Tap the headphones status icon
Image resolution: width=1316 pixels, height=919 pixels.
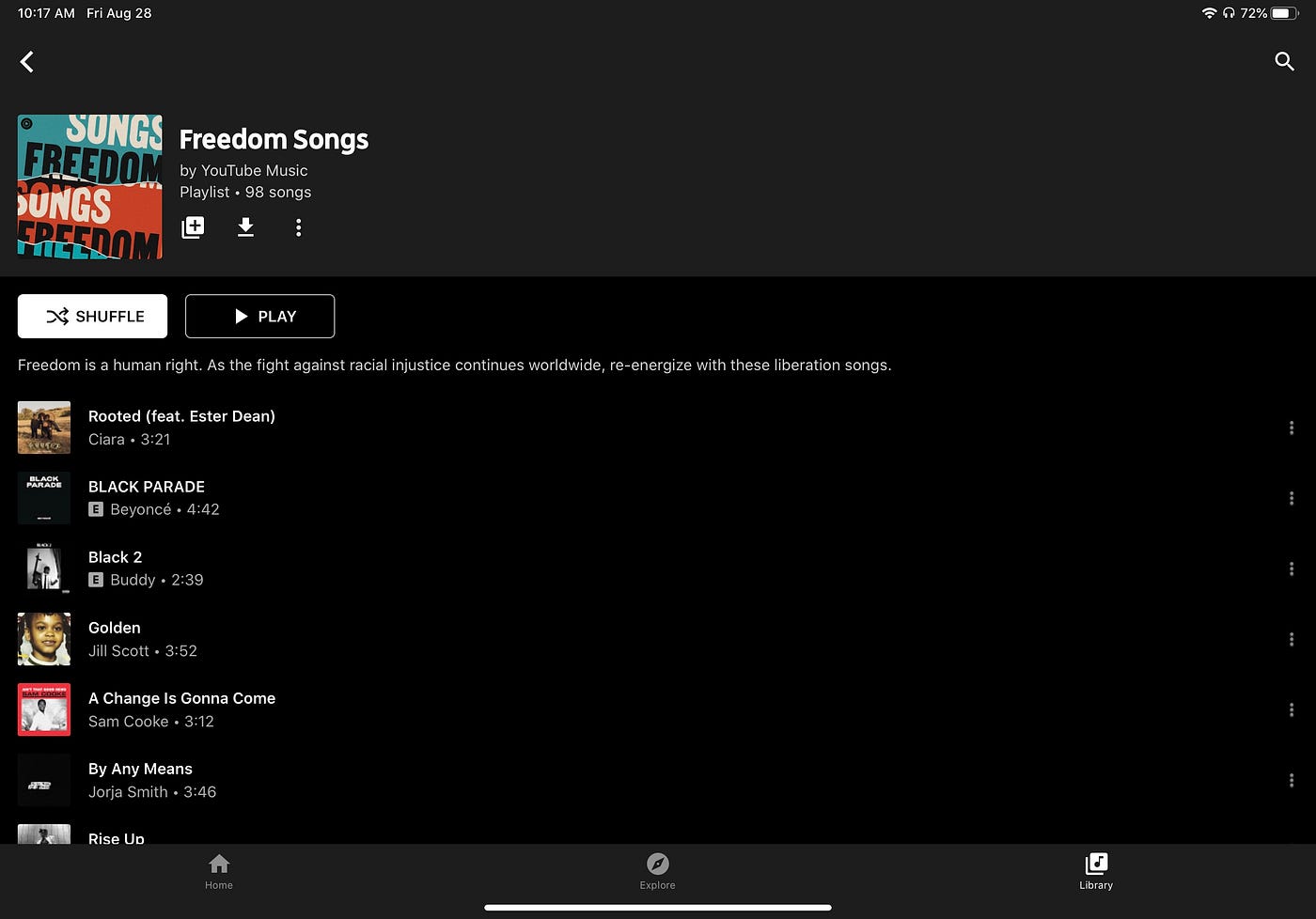click(1229, 13)
